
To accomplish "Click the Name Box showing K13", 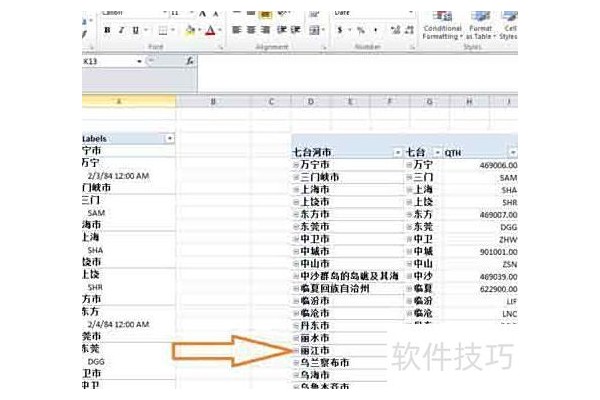I will click(x=109, y=61).
